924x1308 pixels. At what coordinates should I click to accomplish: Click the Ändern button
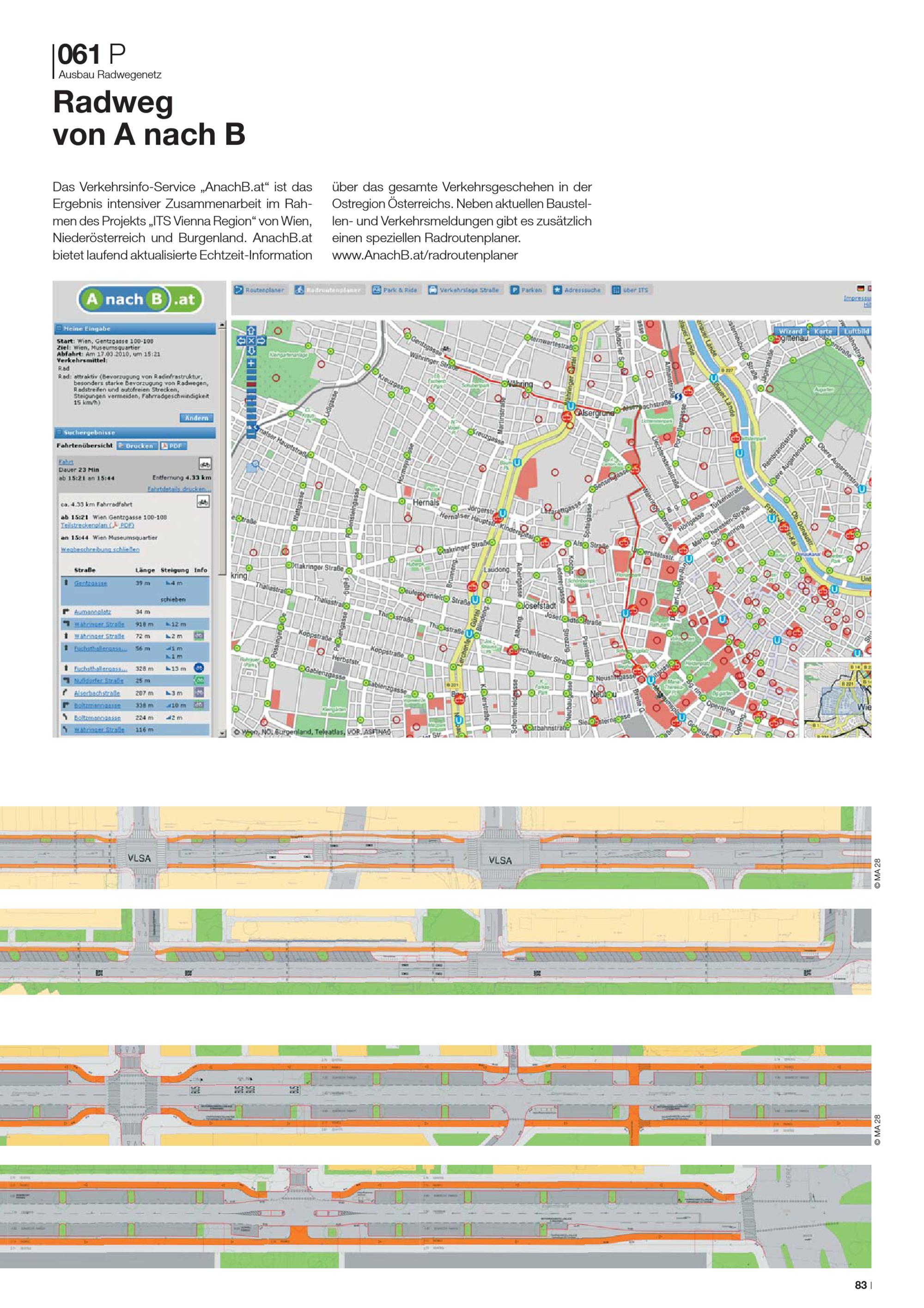196,417
